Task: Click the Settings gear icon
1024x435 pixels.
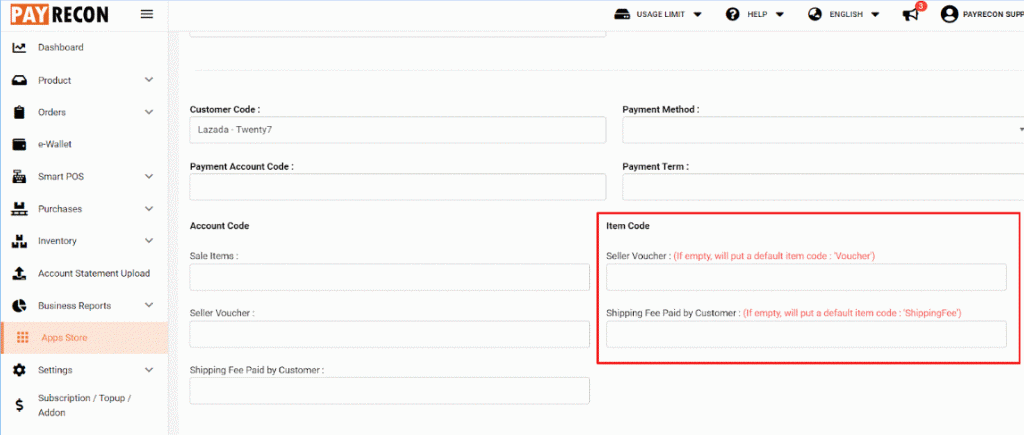Action: pyautogui.click(x=20, y=370)
